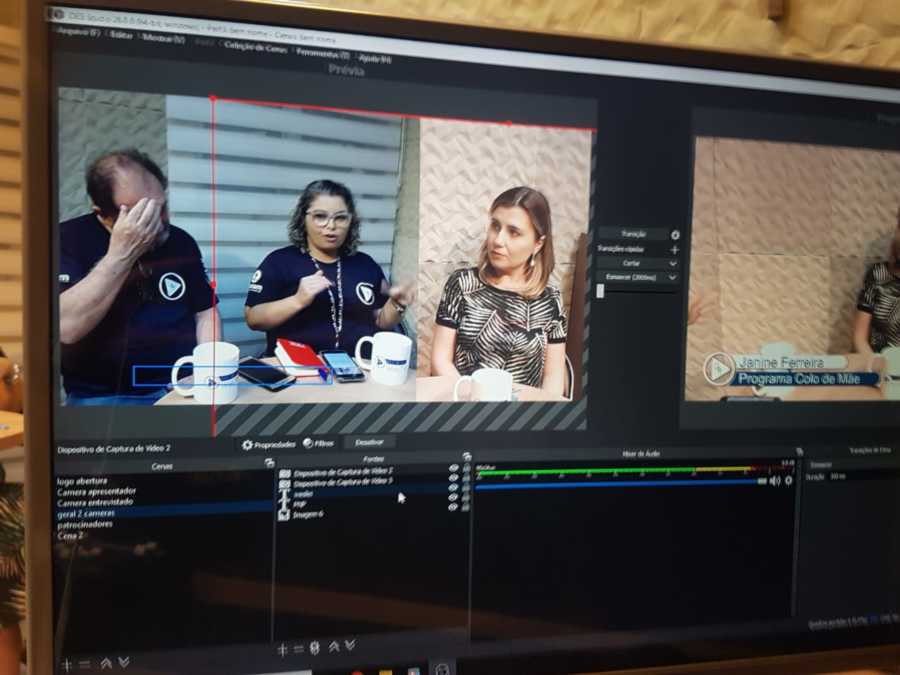The image size is (900, 675).
Task: Click the Desativar button
Action: 369,442
